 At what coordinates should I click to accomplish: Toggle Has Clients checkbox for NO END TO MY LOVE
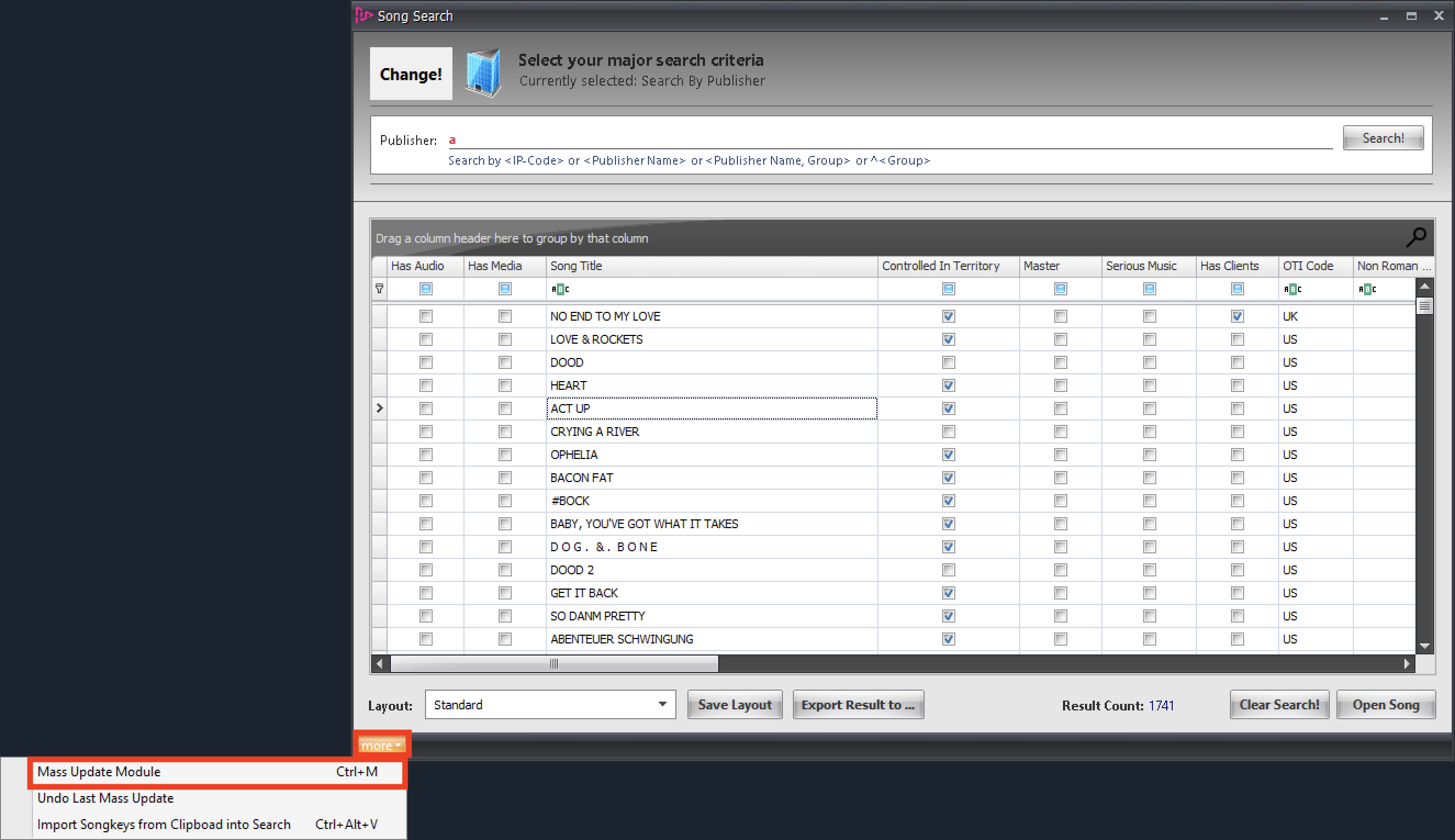click(1237, 316)
